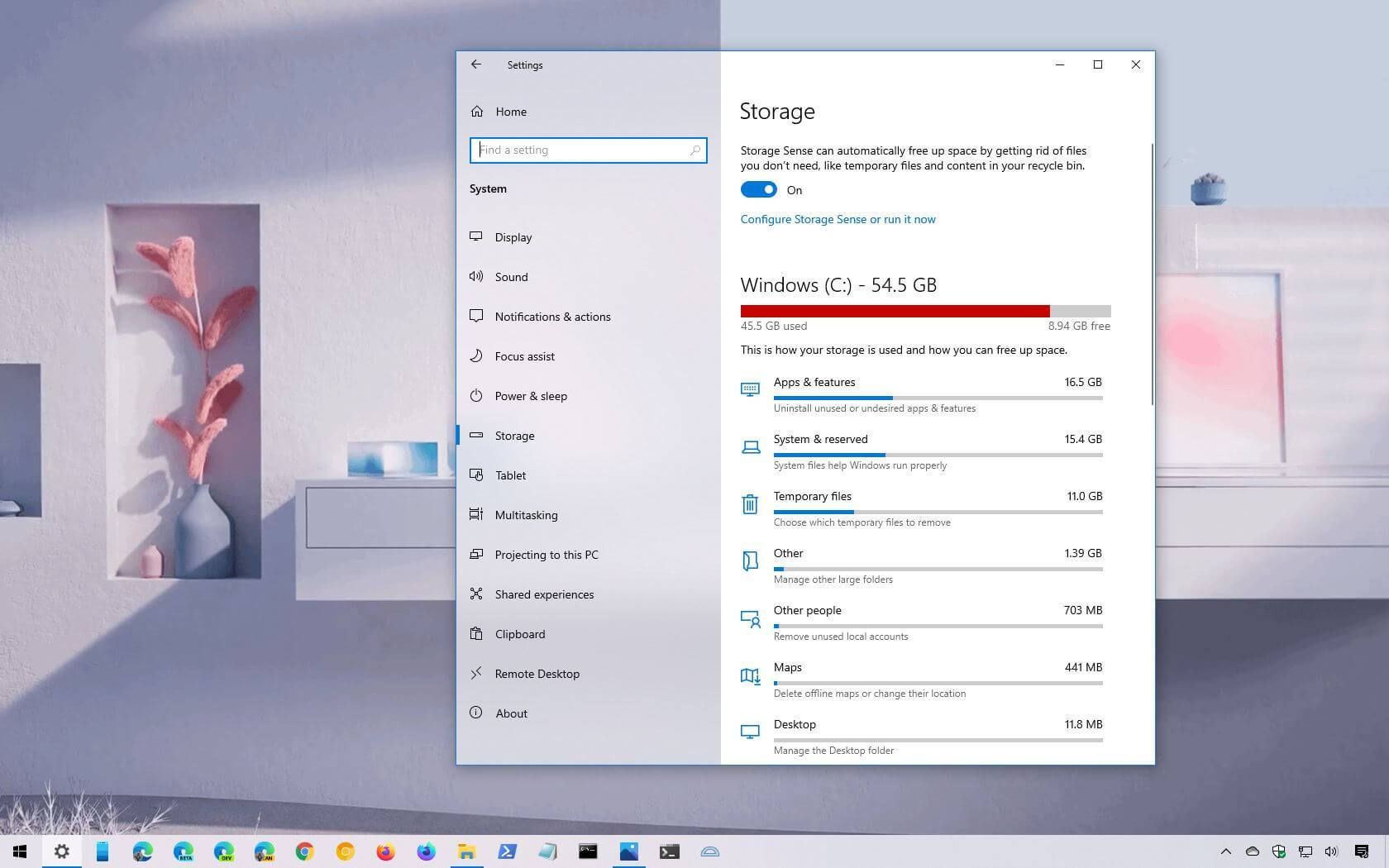Open Display settings page
The width and height of the screenshot is (1389, 868).
[x=513, y=237]
